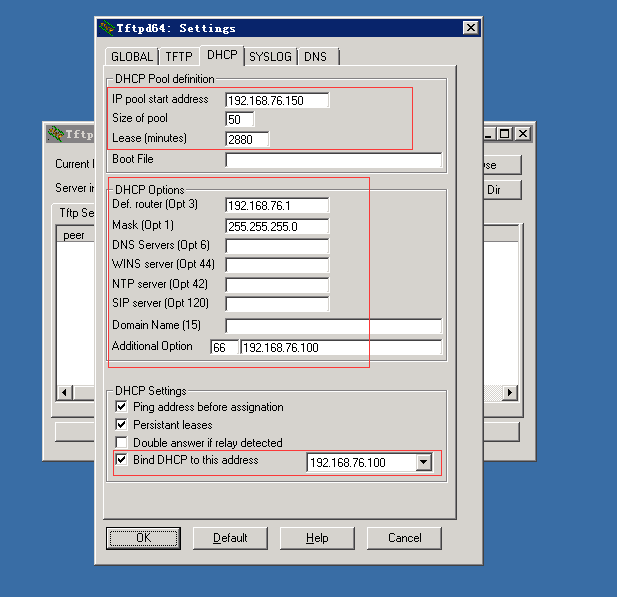Enable Double answer if relay detected

tap(121, 442)
